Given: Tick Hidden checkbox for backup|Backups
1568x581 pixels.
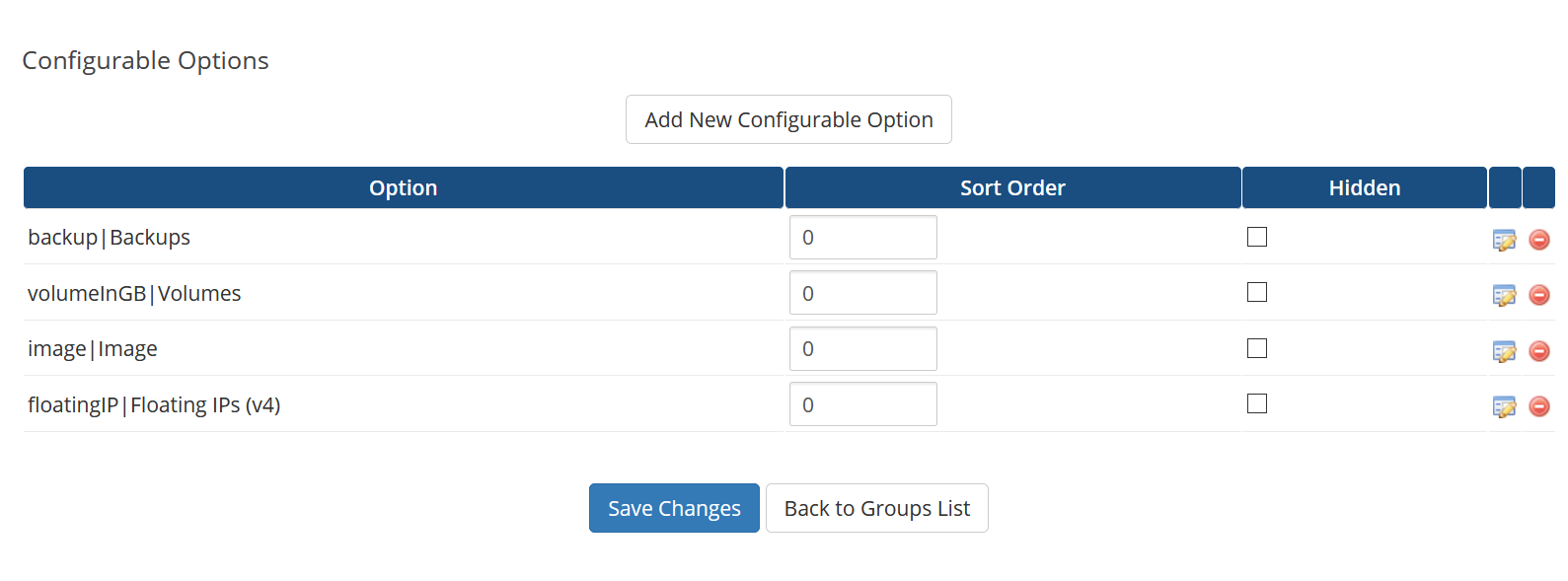Looking at the screenshot, I should (1257, 237).
